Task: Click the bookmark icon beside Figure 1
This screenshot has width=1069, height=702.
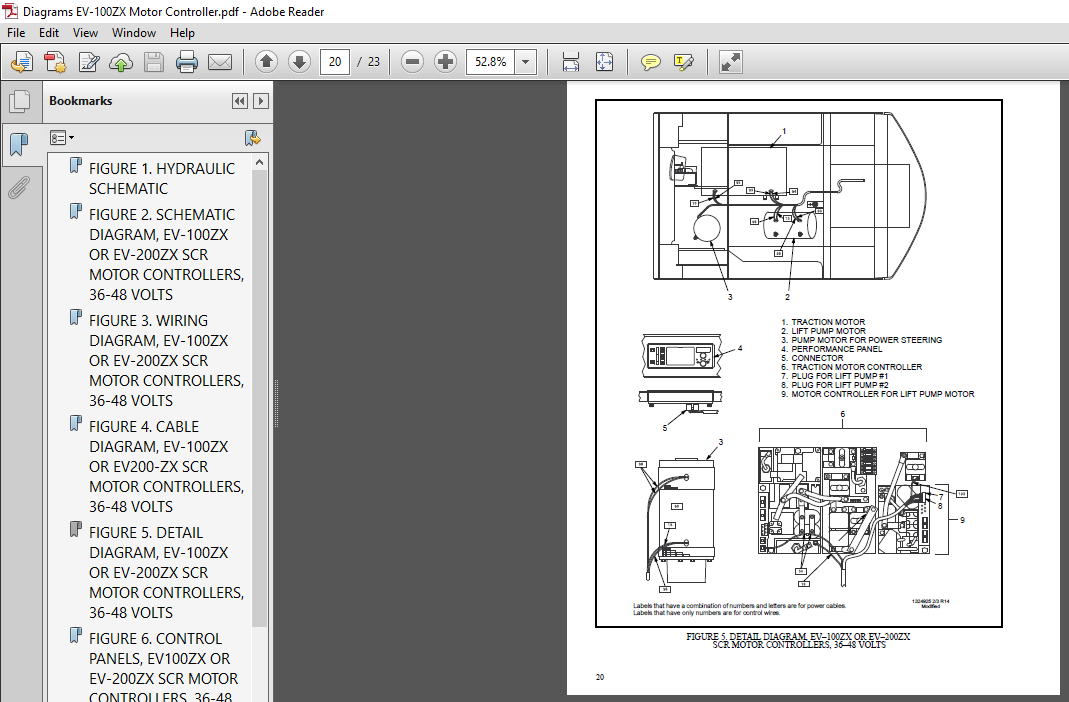Action: click(x=76, y=166)
